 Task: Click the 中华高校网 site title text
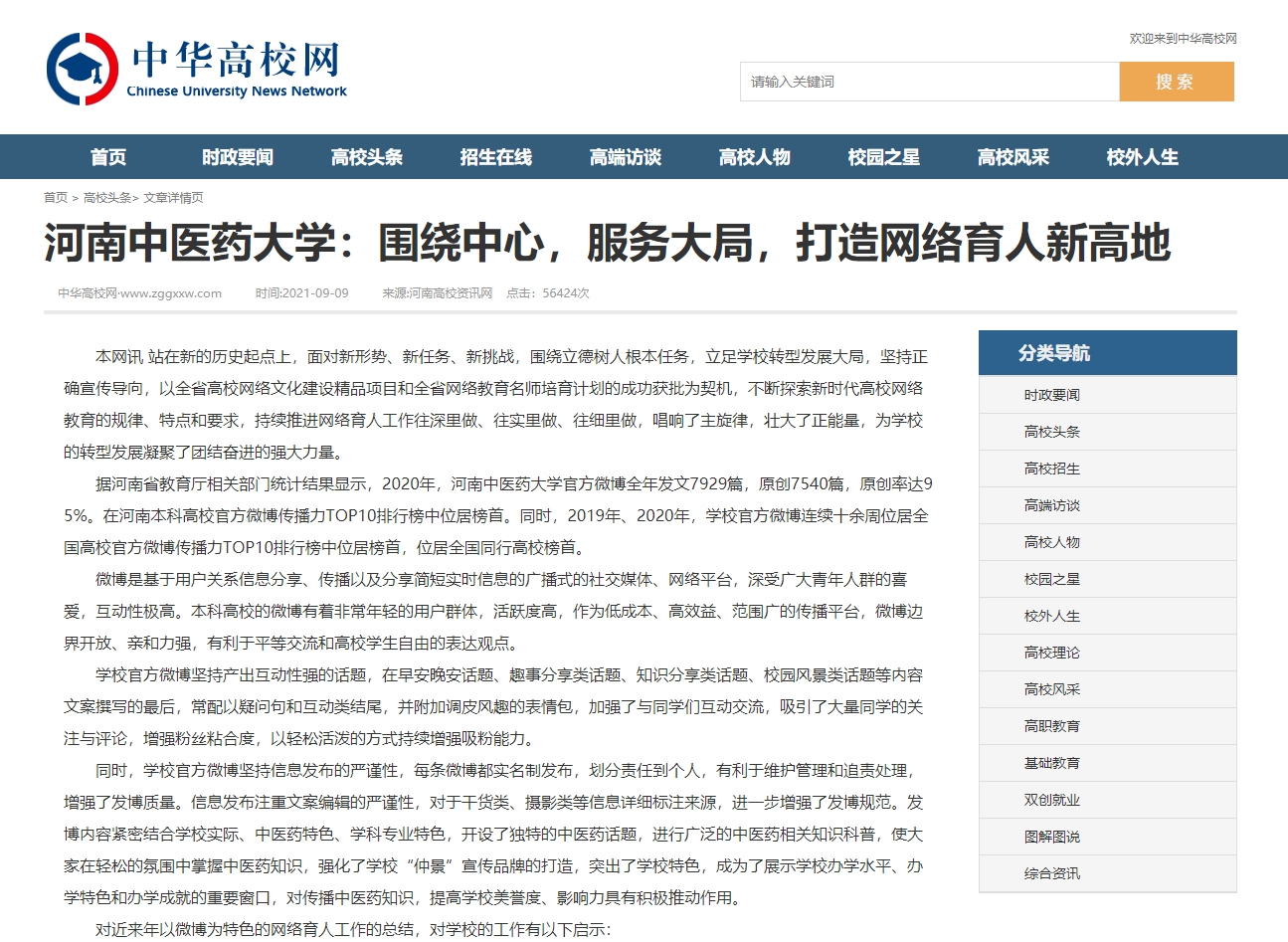(x=237, y=60)
